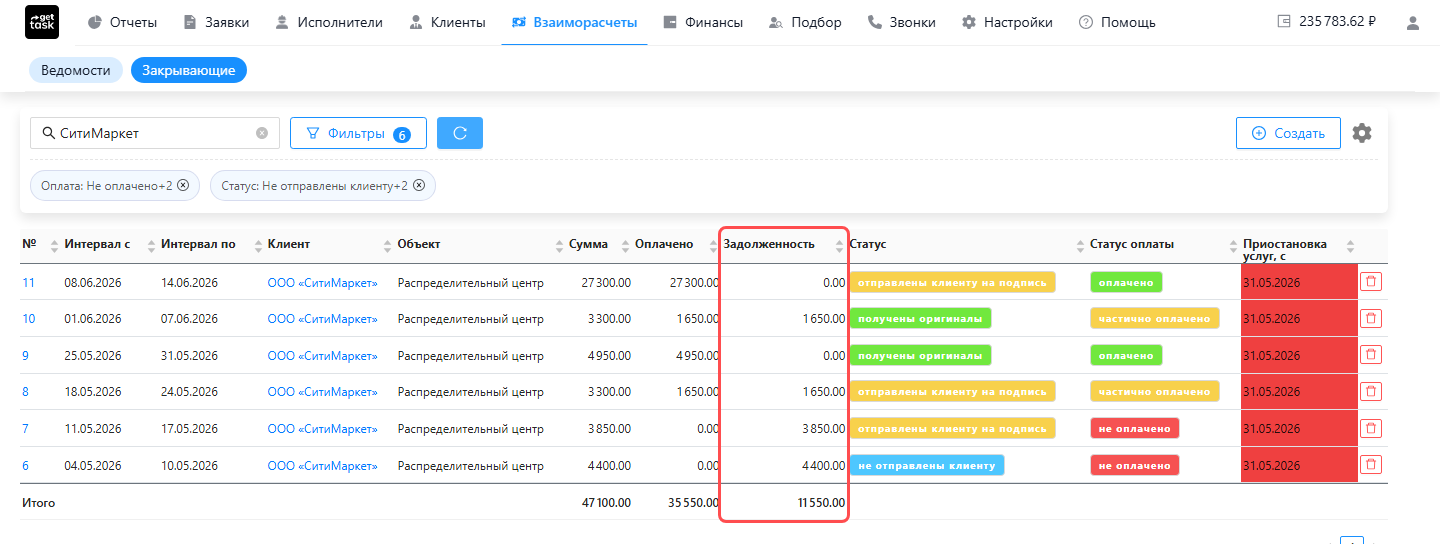Open the Отчеты menu
The height and width of the screenshot is (544, 1440).
tap(121, 22)
